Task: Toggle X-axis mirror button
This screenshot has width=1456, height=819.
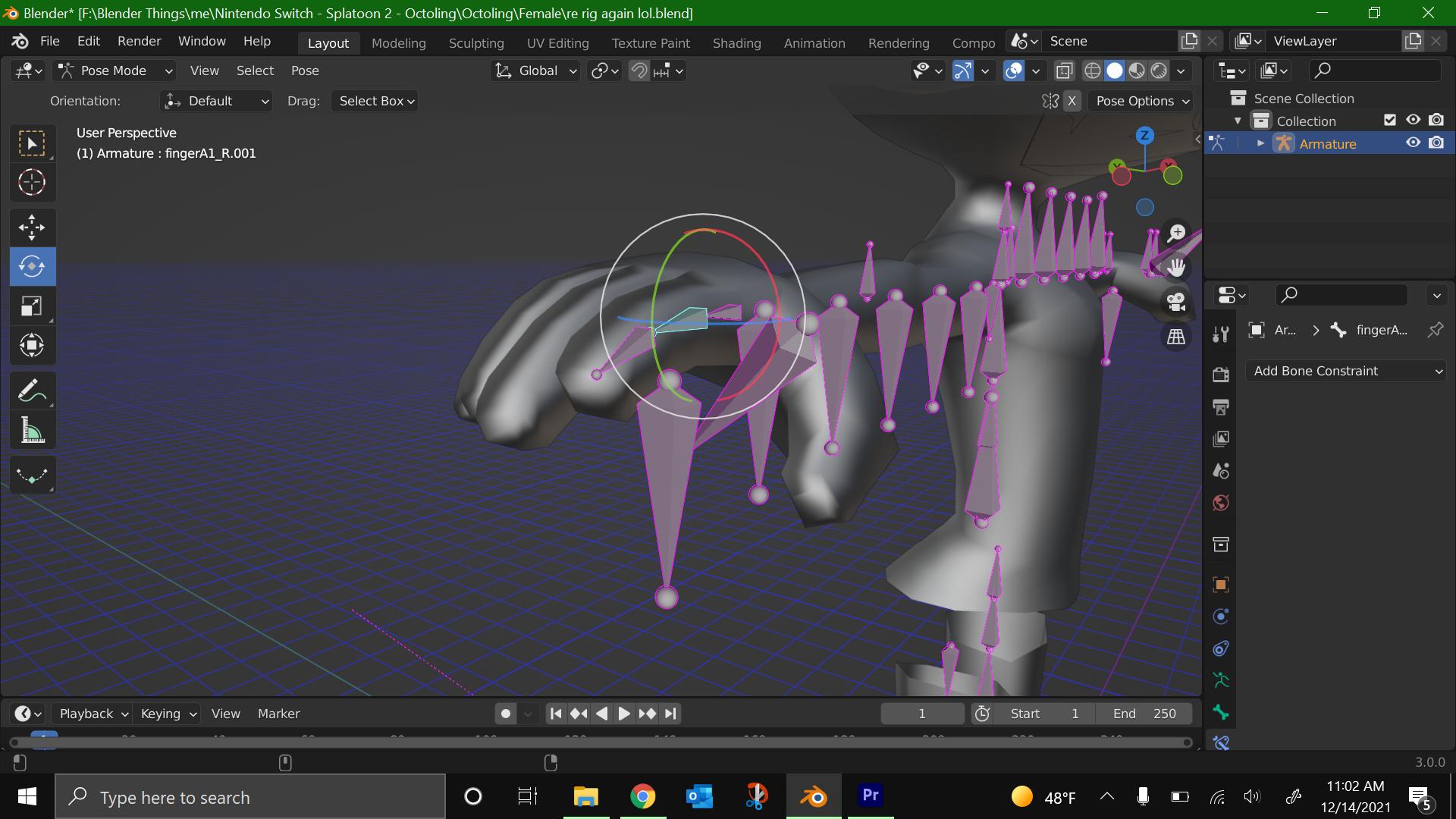Action: (x=1072, y=101)
